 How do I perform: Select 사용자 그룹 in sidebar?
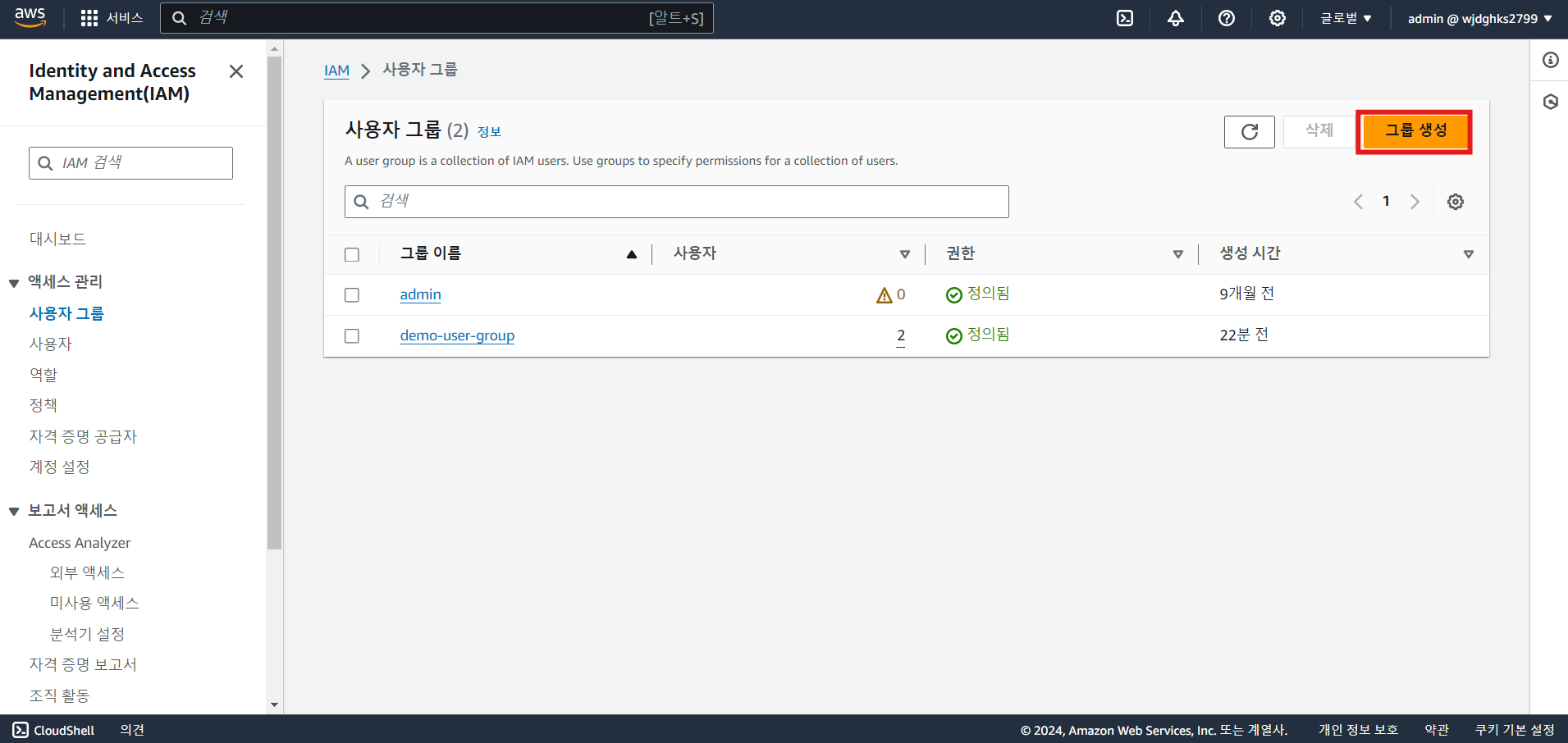66,313
